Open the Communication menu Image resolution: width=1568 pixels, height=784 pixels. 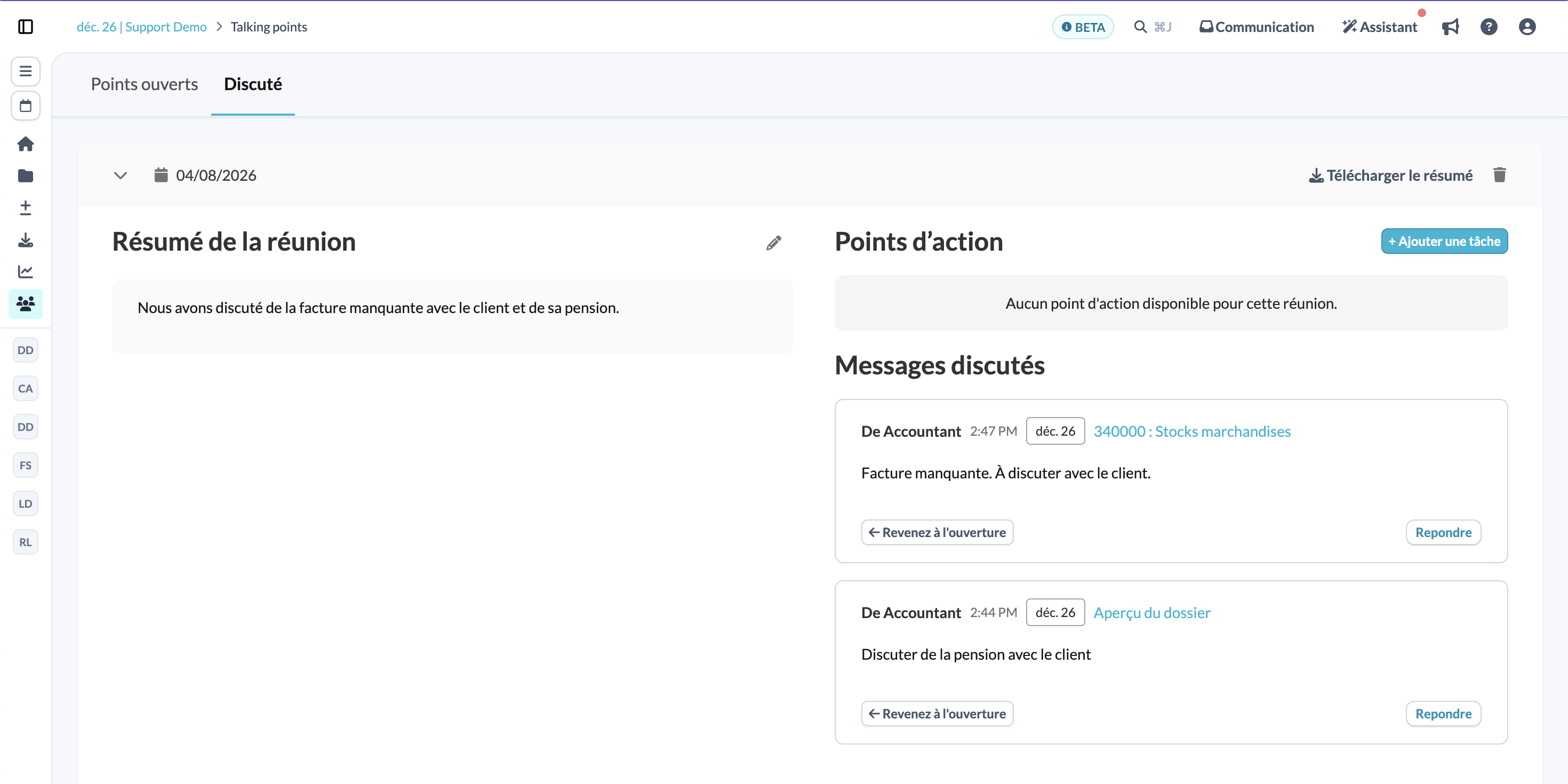click(1257, 27)
